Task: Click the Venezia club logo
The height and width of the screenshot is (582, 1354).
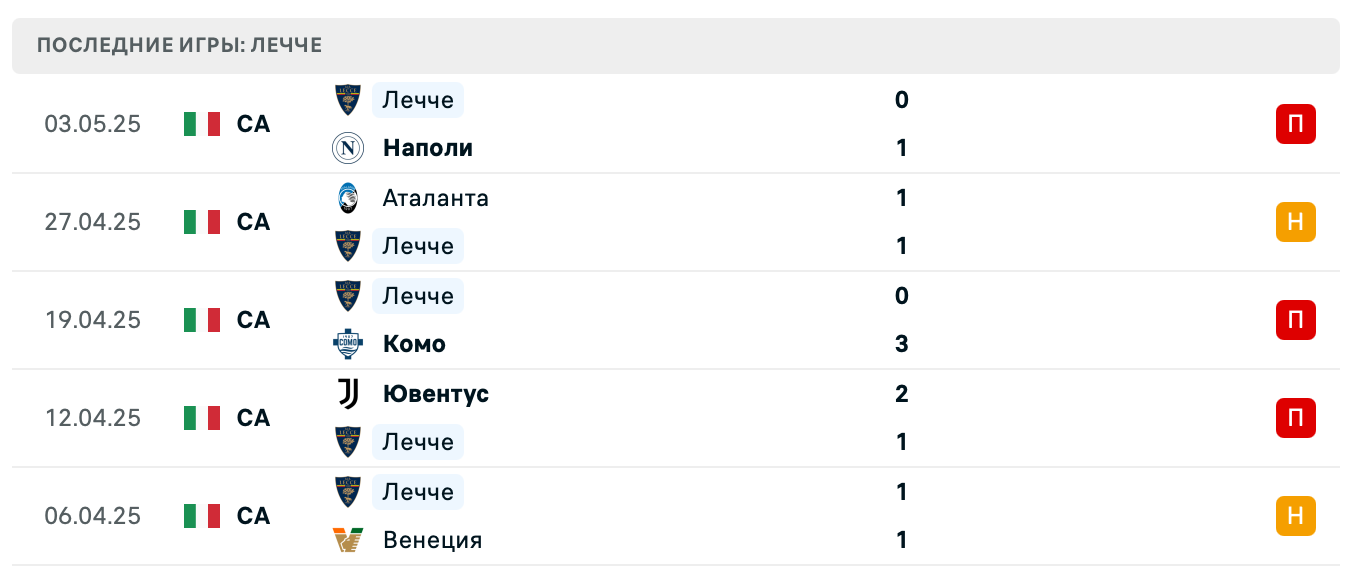Action: coord(347,540)
